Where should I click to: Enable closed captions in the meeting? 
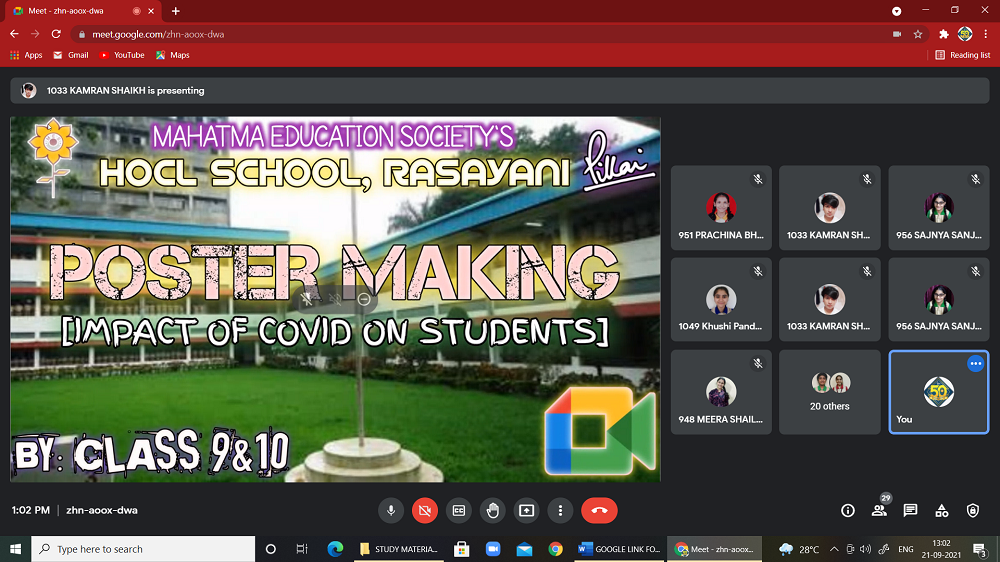coord(459,510)
